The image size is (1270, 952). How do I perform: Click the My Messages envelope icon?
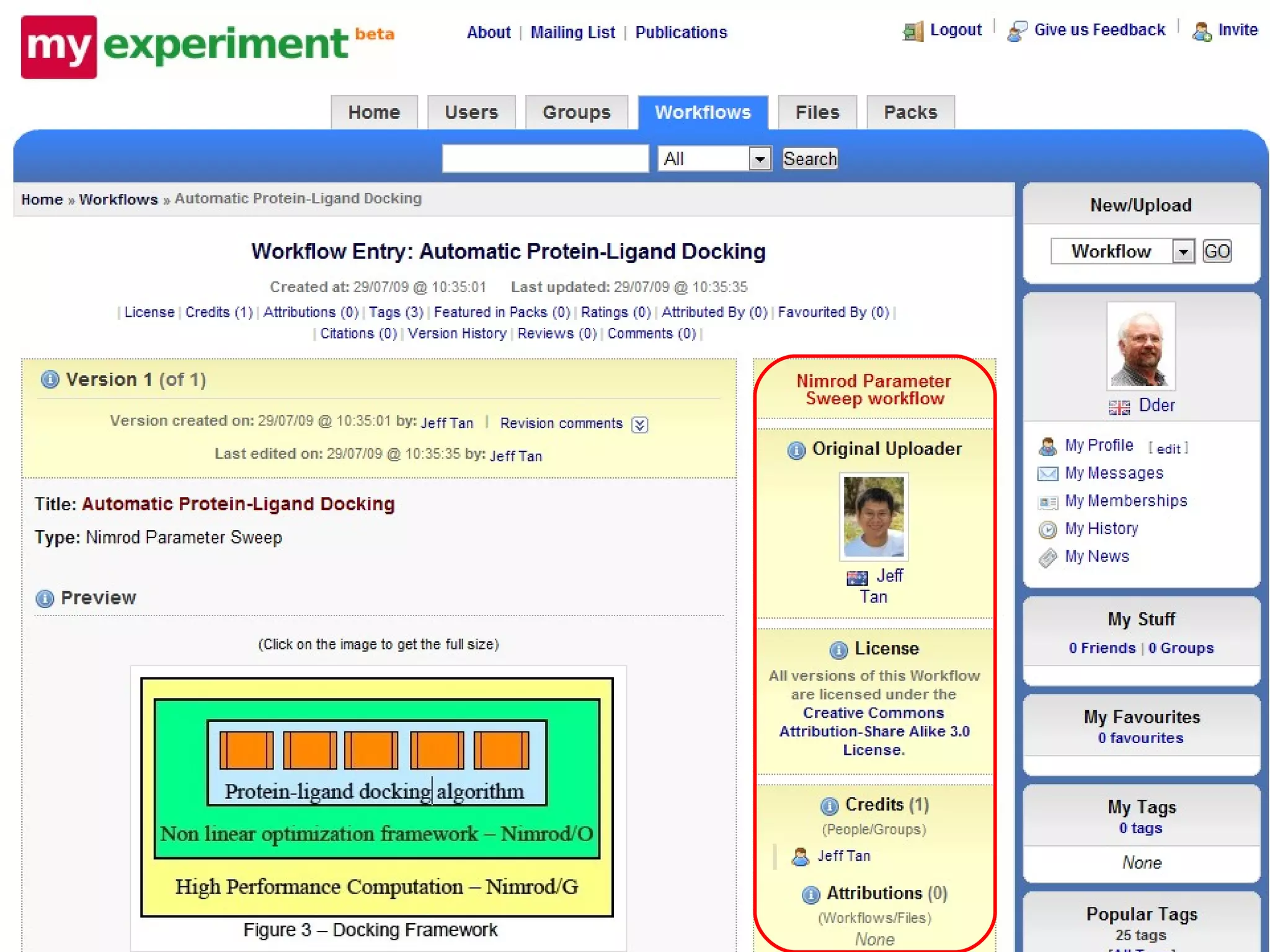tap(1047, 474)
